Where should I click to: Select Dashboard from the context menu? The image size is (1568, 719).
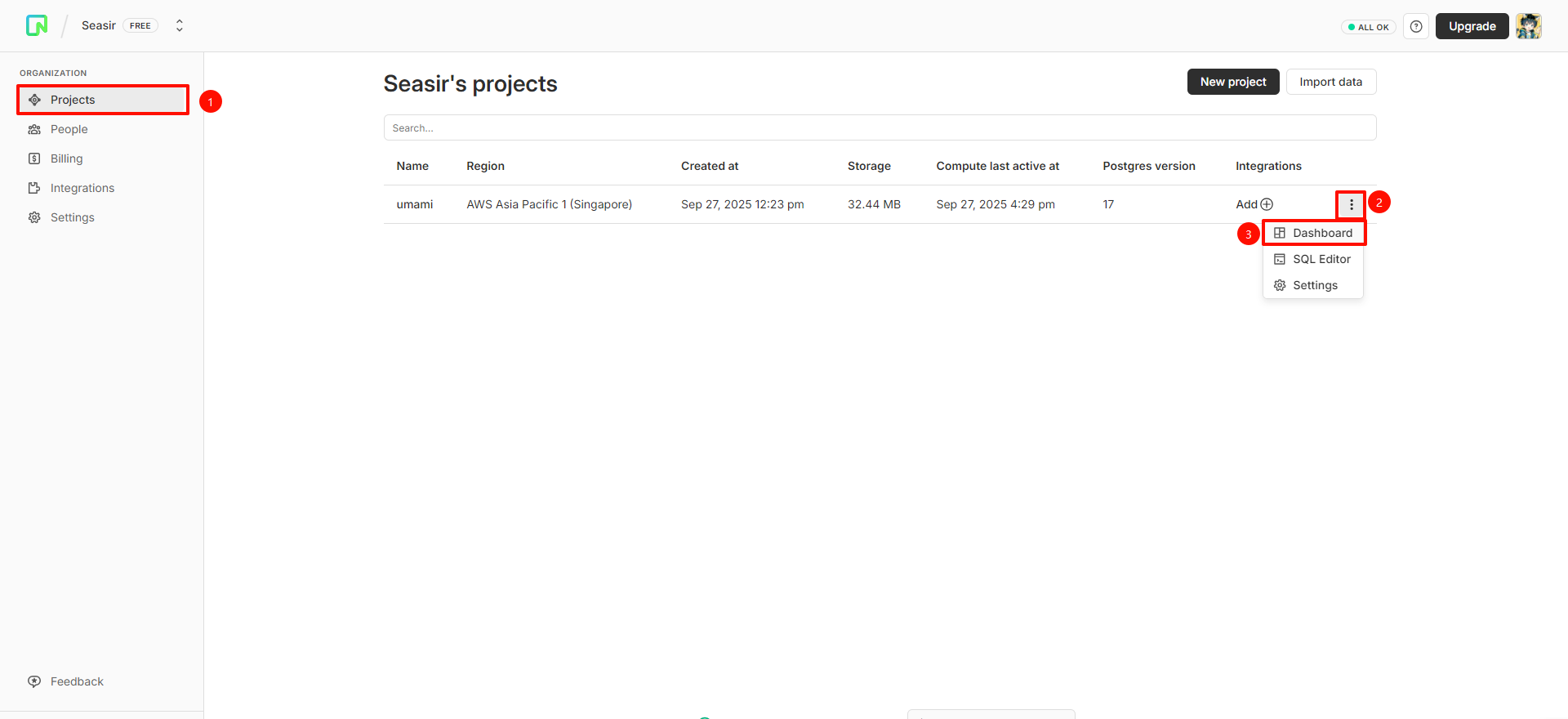click(x=1321, y=233)
